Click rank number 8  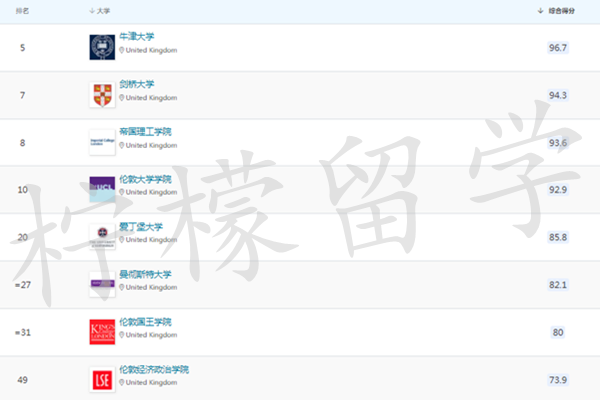[x=23, y=143]
